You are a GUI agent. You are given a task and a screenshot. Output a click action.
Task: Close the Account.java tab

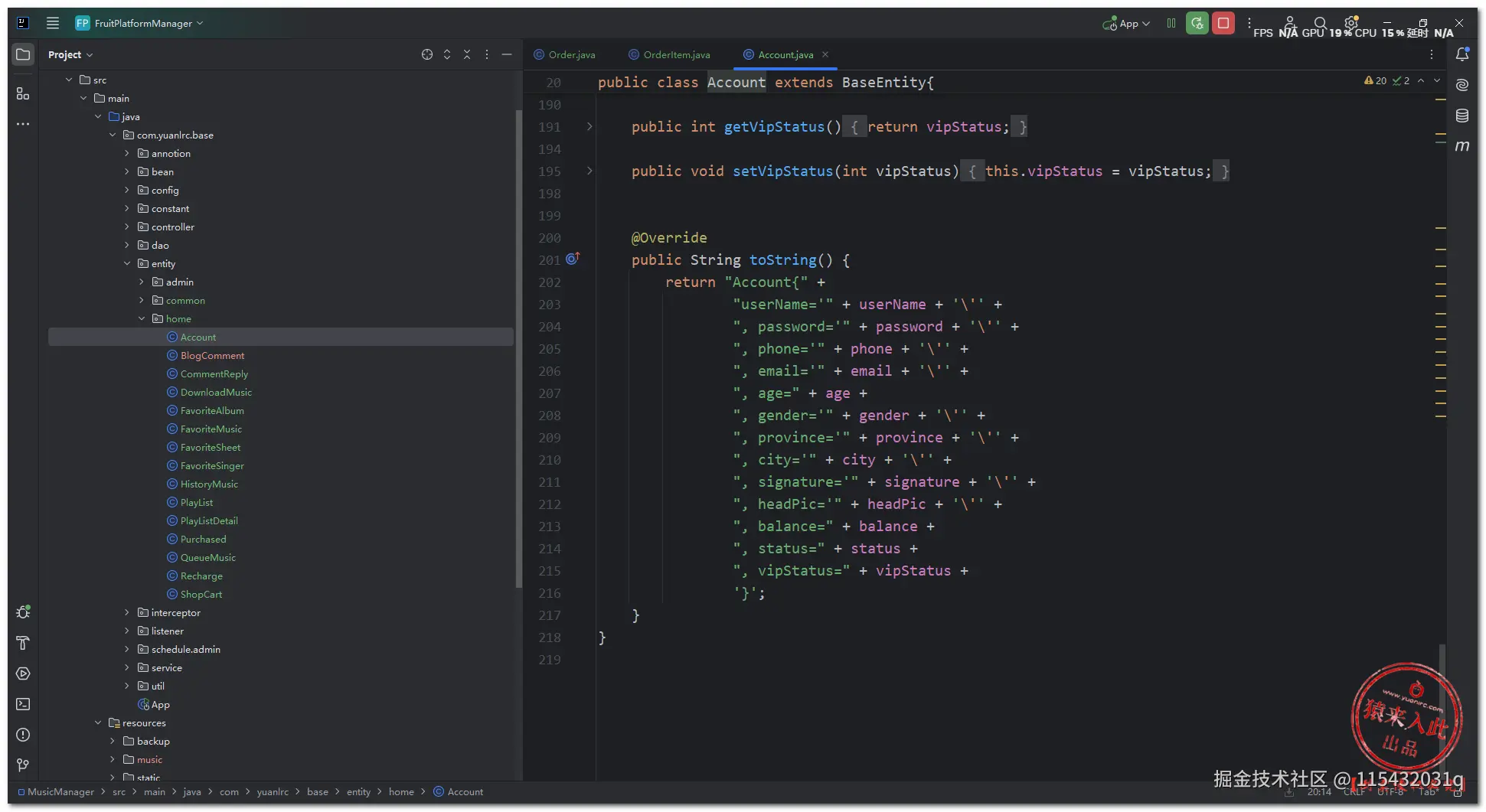(825, 54)
